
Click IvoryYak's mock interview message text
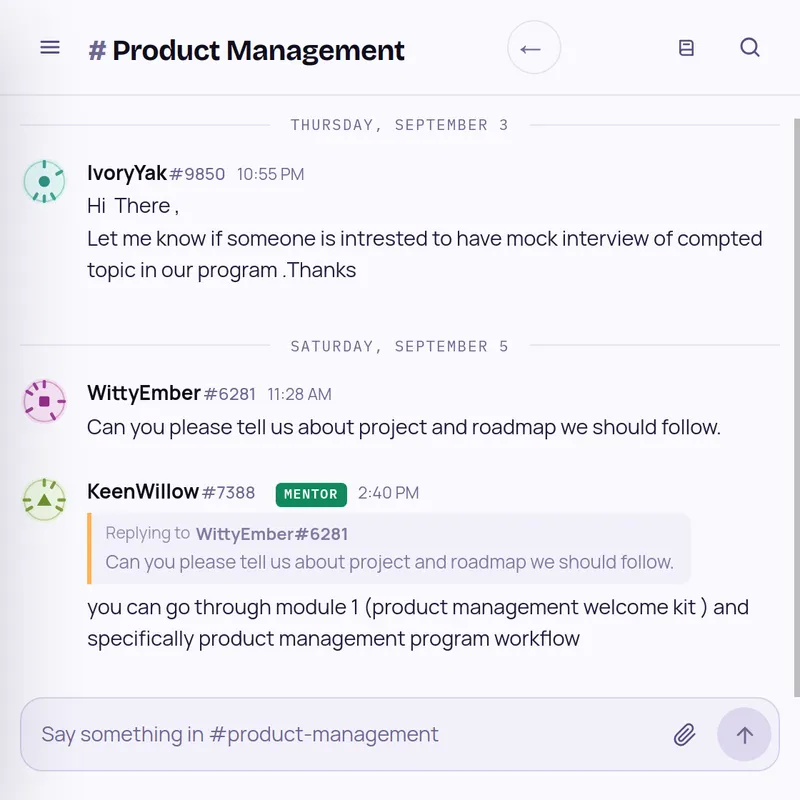[x=424, y=238]
